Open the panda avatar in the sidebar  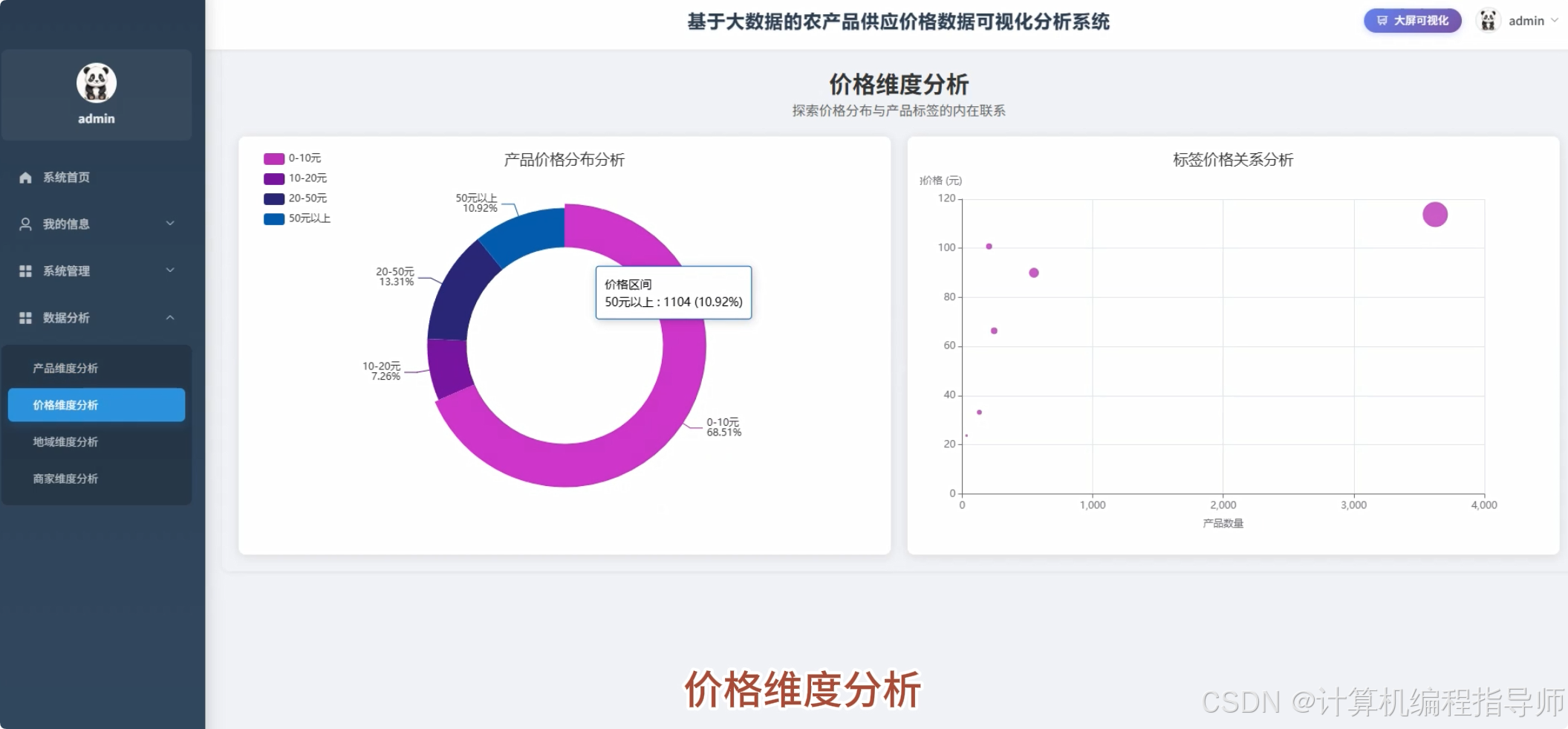pos(96,83)
